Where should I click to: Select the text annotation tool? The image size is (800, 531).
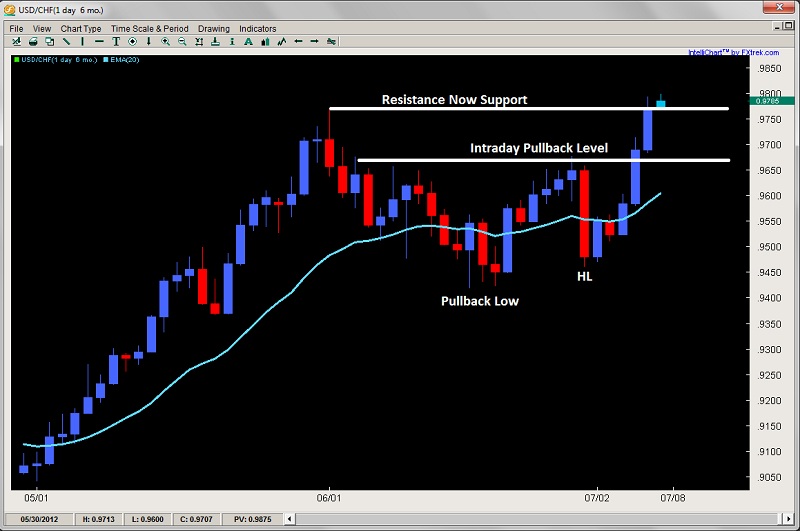point(116,41)
